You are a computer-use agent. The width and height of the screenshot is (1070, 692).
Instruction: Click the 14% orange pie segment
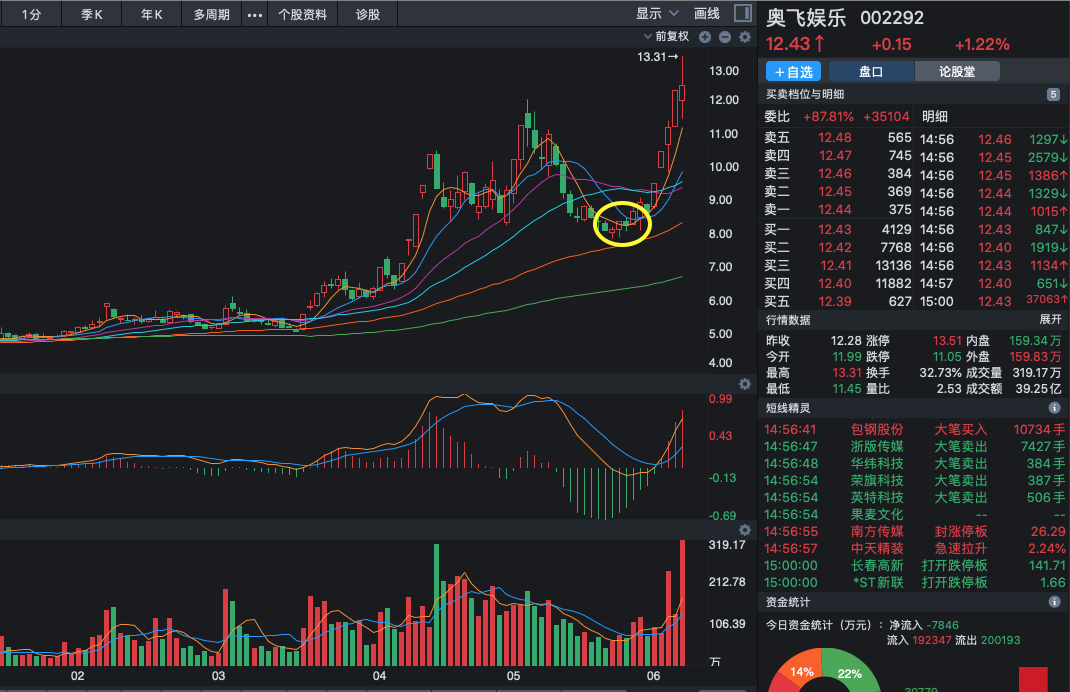pyautogui.click(x=800, y=672)
